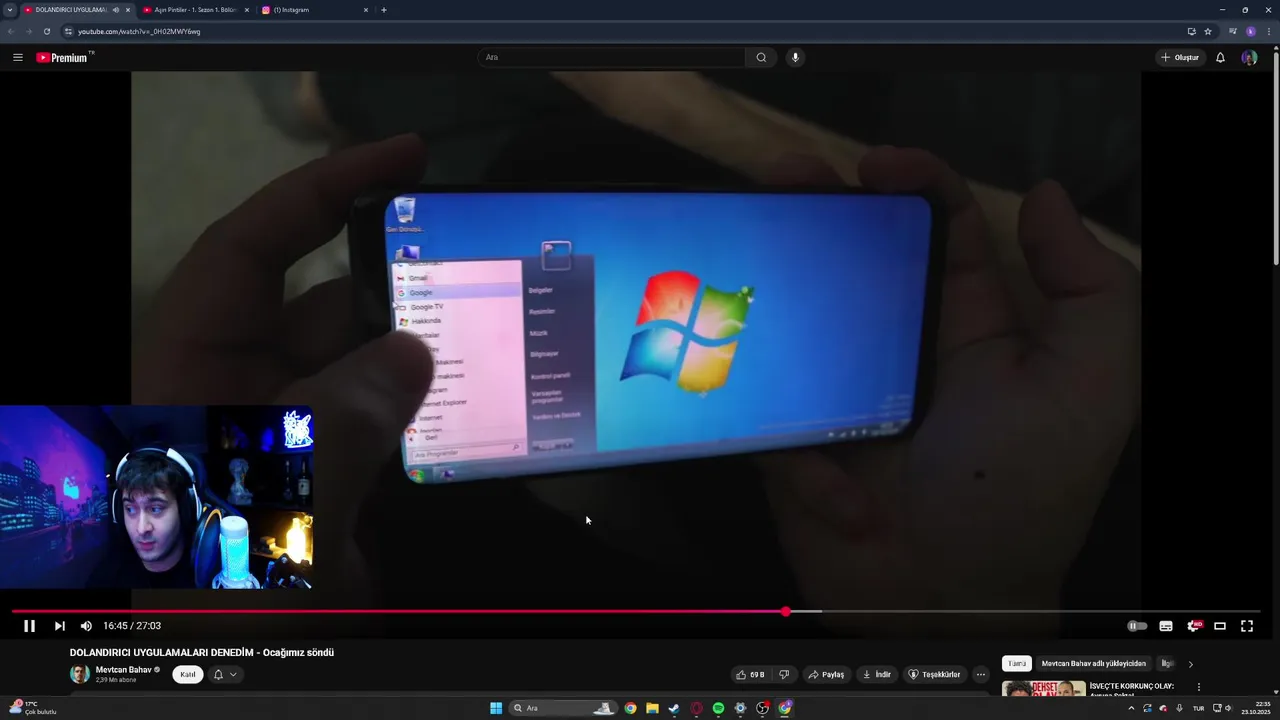Open the account avatar menu

point(1249,57)
